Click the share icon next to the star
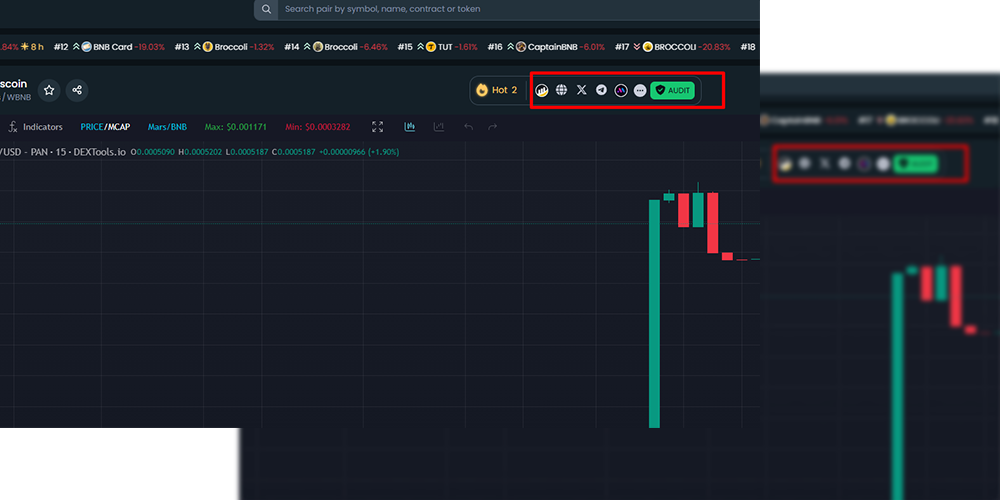 pyautogui.click(x=77, y=91)
